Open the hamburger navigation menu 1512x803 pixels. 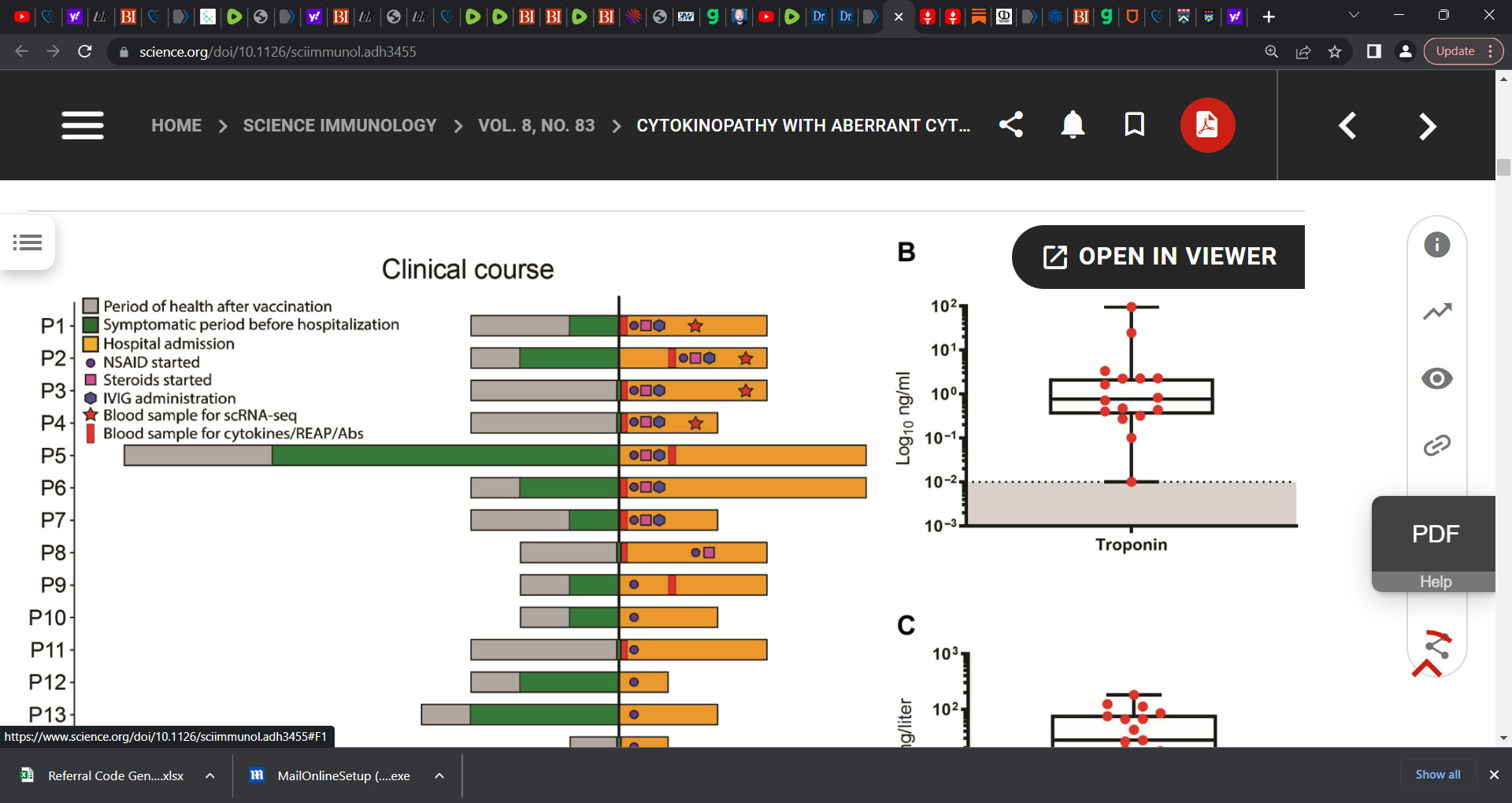(82, 125)
